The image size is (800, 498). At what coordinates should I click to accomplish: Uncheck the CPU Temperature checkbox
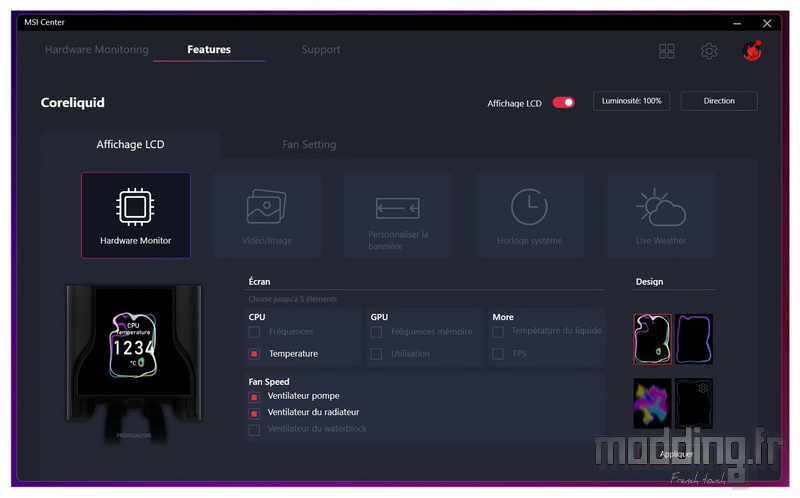tap(254, 354)
